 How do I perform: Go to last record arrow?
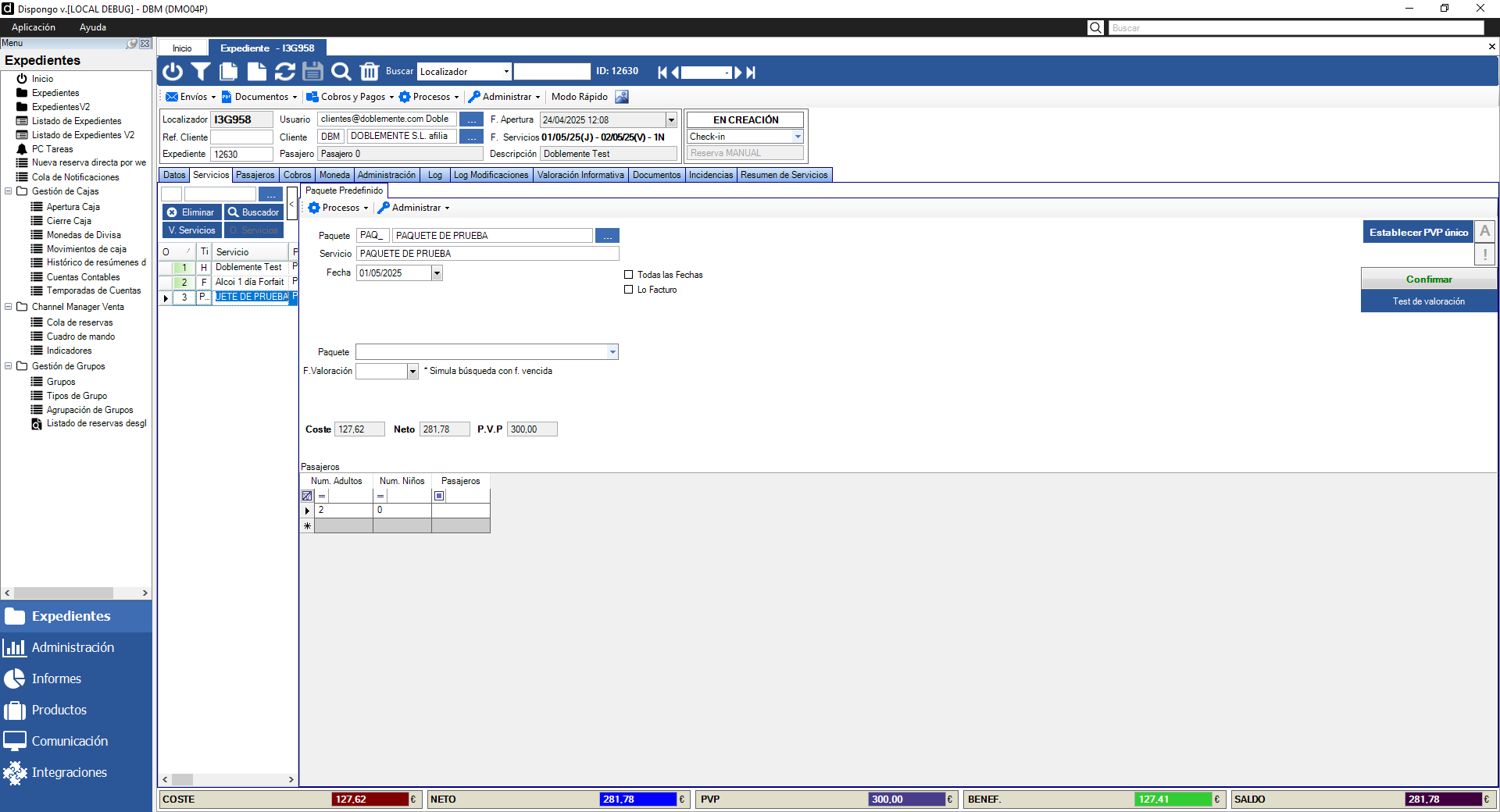(751, 73)
